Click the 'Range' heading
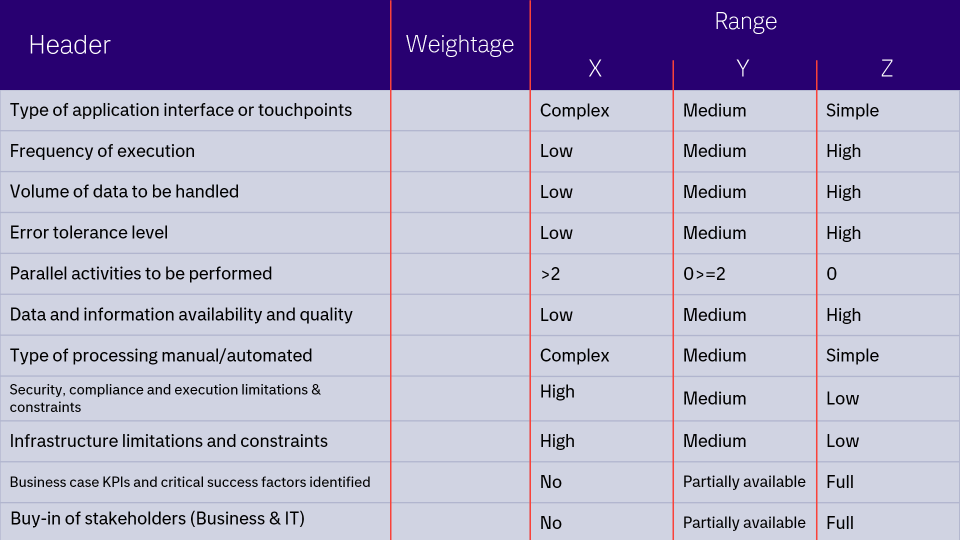Screen dimensions: 960x540 745,22
